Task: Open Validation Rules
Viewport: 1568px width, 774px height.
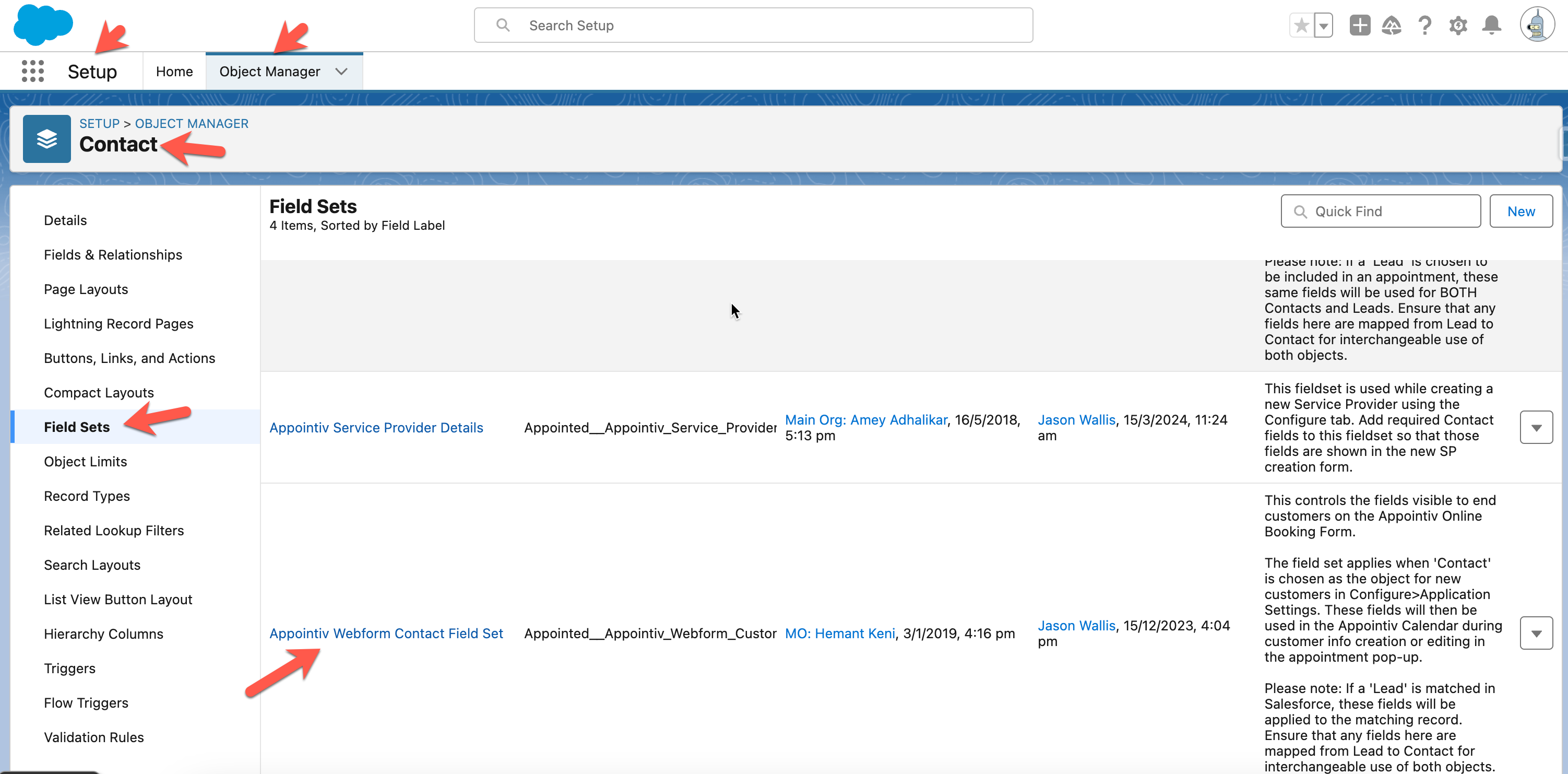Action: (94, 737)
